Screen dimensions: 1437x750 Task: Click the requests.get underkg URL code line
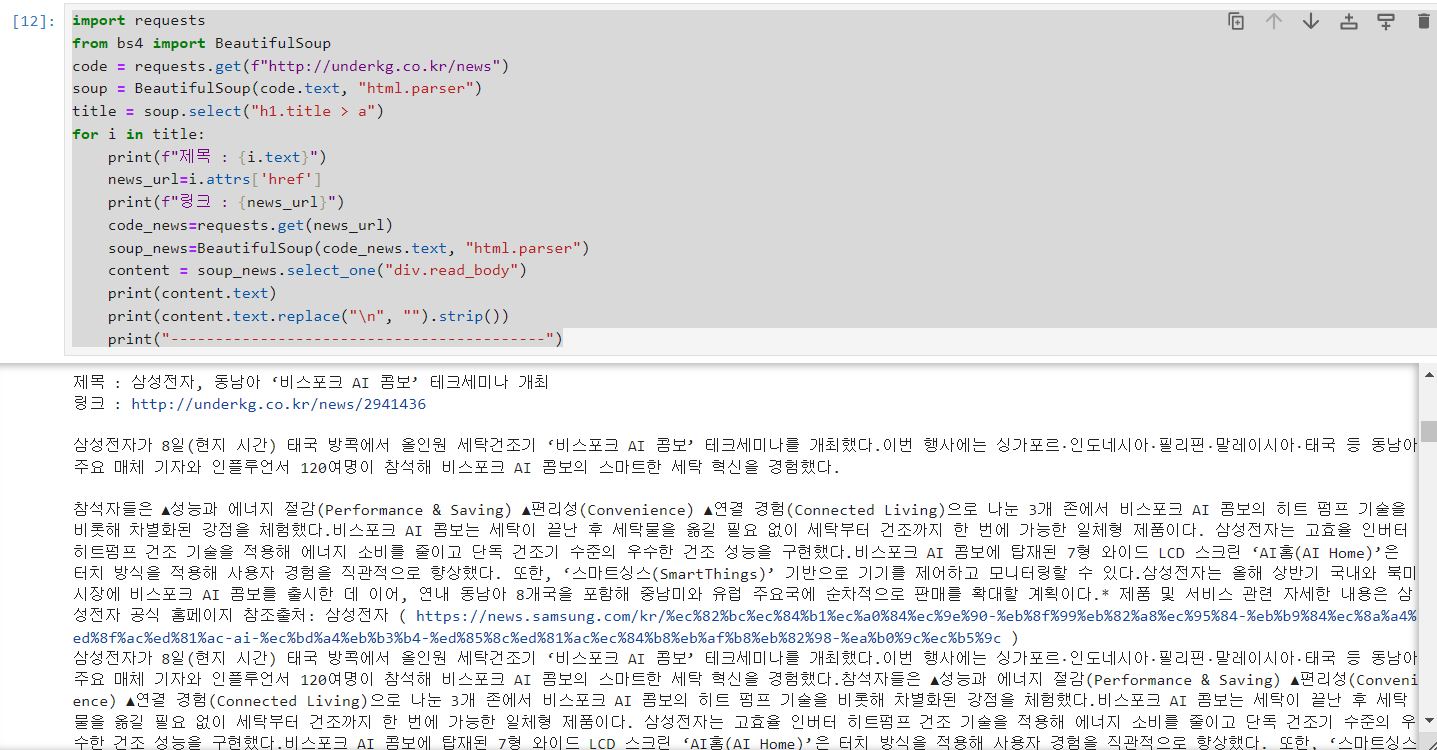(291, 66)
